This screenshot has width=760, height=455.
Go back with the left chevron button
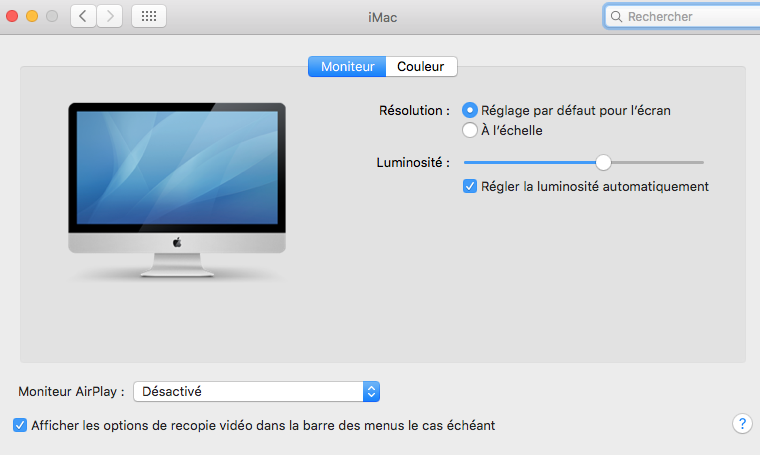(x=83, y=16)
